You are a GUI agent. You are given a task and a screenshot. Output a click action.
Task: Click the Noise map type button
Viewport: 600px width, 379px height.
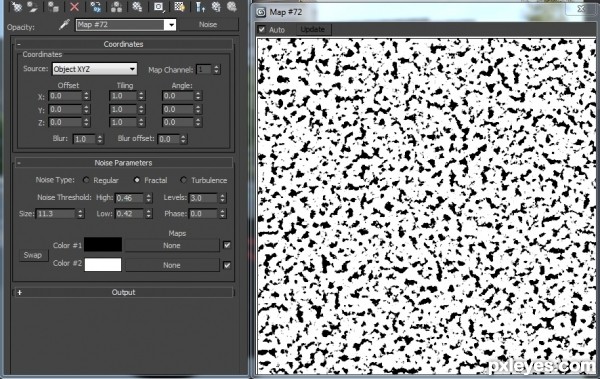[208, 25]
